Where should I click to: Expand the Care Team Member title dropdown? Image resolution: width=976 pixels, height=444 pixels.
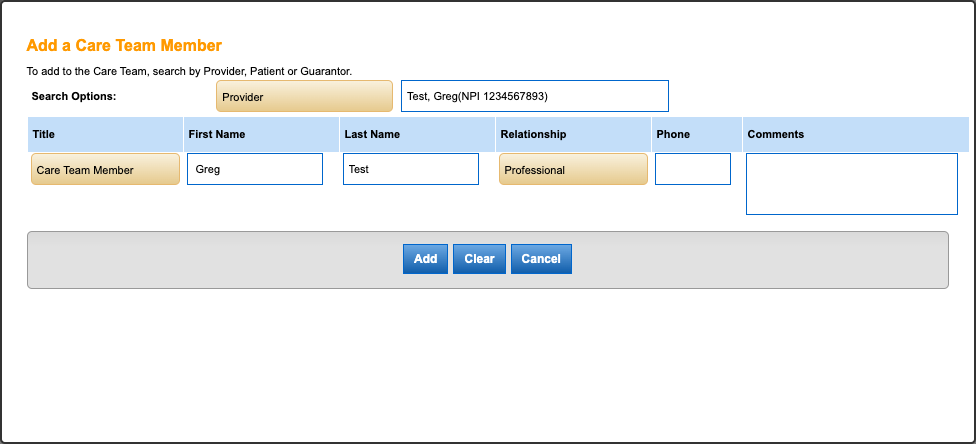point(105,170)
